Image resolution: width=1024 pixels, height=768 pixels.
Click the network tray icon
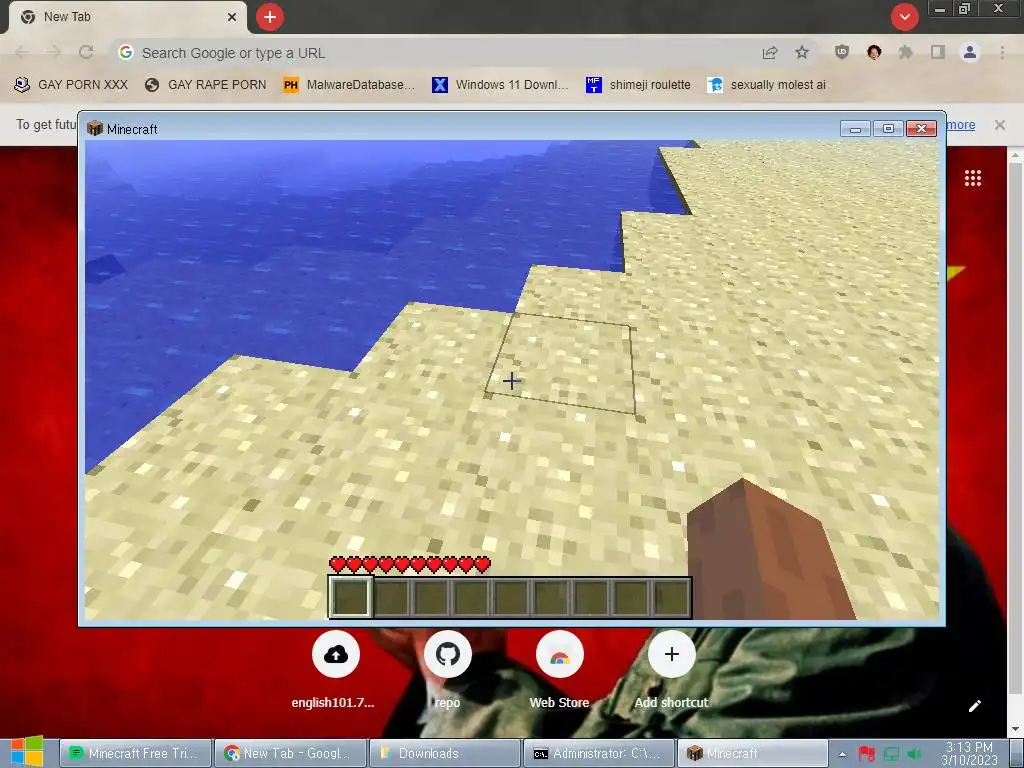pyautogui.click(x=891, y=754)
